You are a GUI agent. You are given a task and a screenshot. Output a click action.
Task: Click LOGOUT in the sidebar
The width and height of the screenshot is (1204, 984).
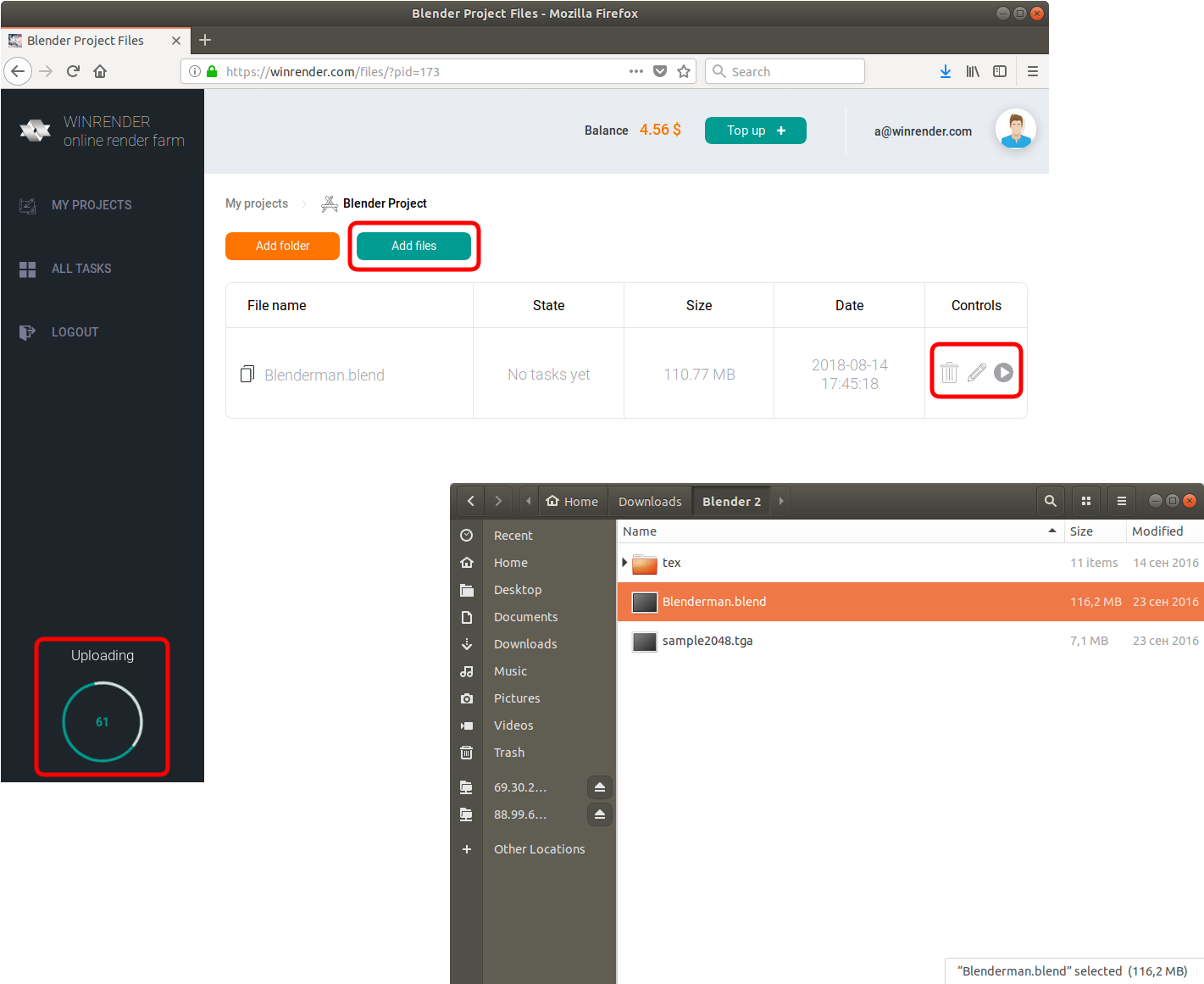75,332
